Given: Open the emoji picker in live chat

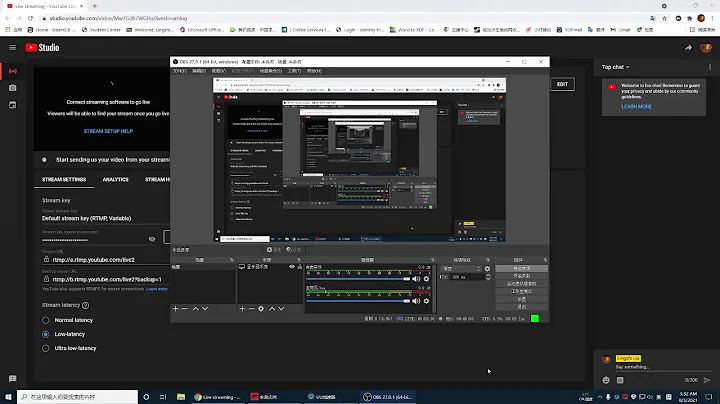Looking at the screenshot, I should [x=606, y=380].
